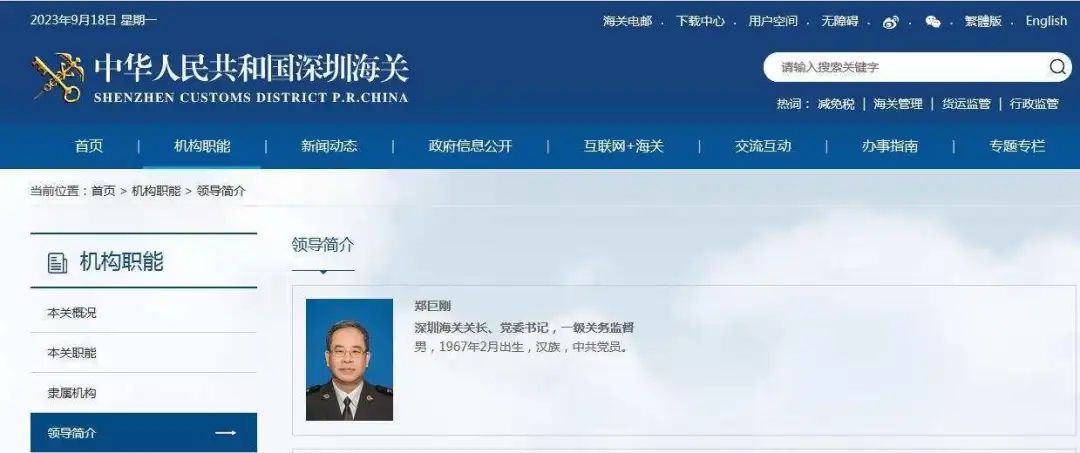Open the WeChat icon link

933,22
